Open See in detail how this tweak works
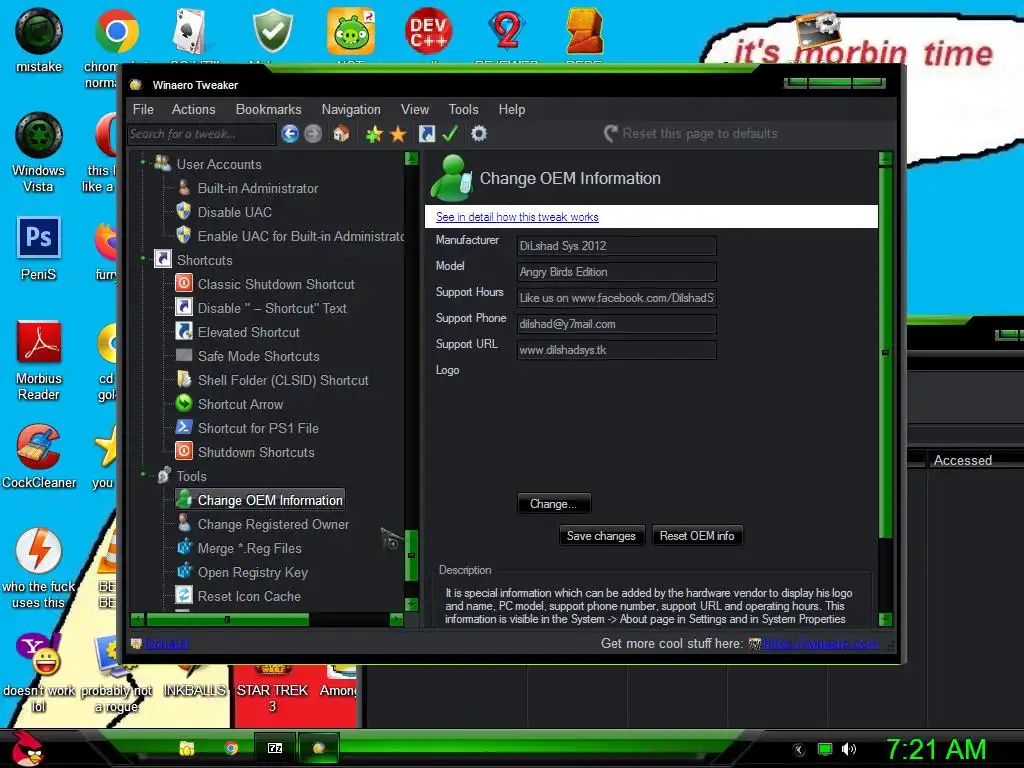This screenshot has height=768, width=1024. coord(517,217)
